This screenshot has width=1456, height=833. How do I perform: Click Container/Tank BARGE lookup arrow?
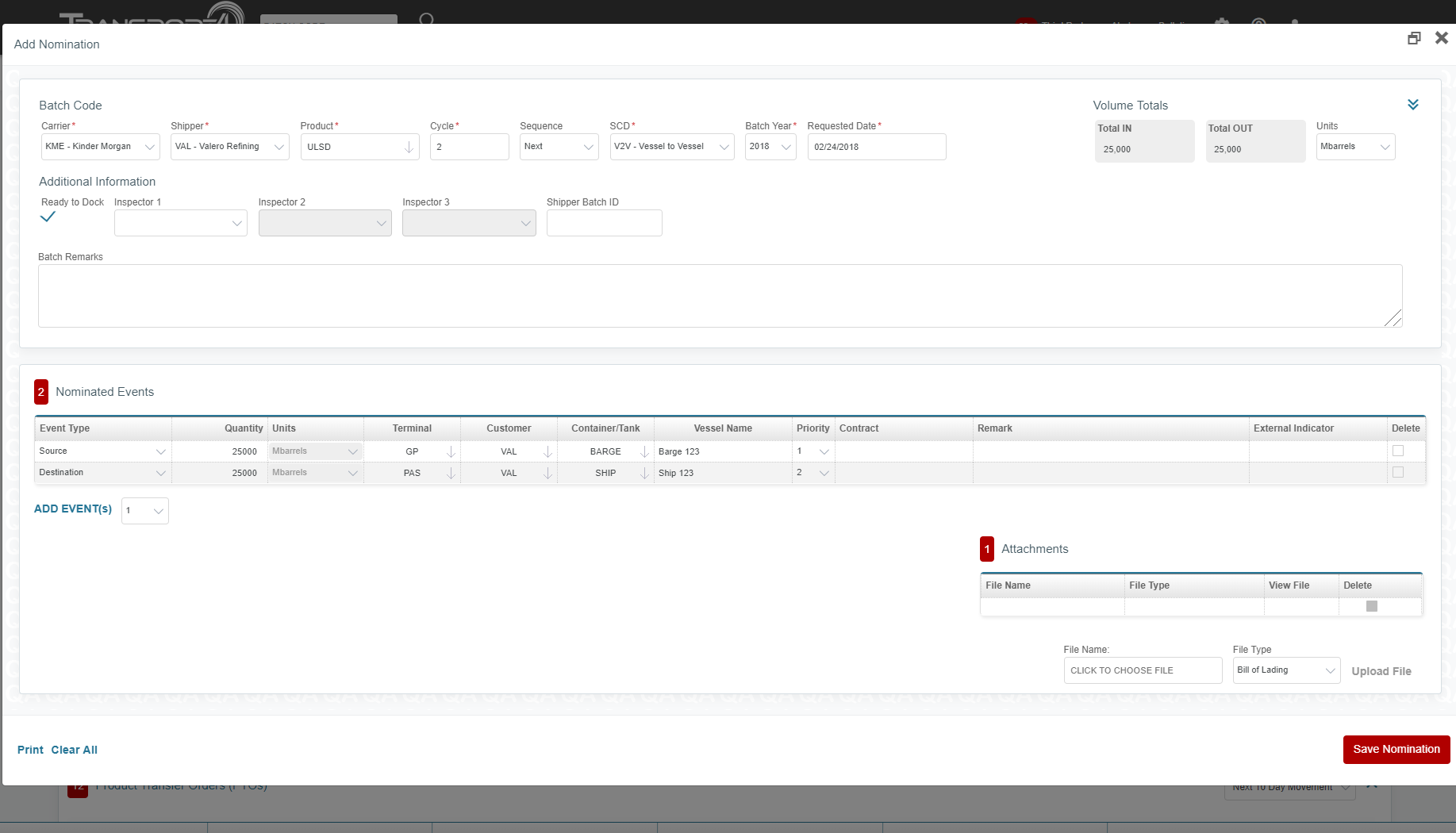(644, 451)
